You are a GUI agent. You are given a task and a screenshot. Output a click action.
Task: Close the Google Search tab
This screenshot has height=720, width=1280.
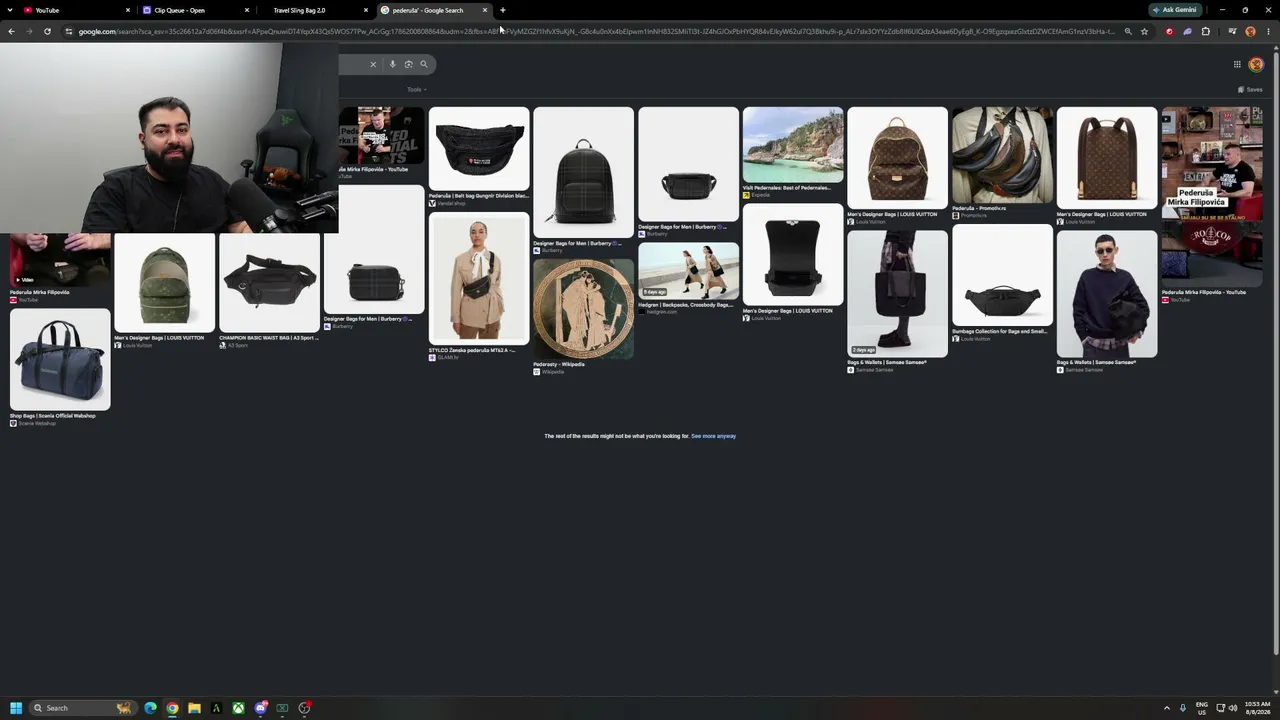click(485, 10)
